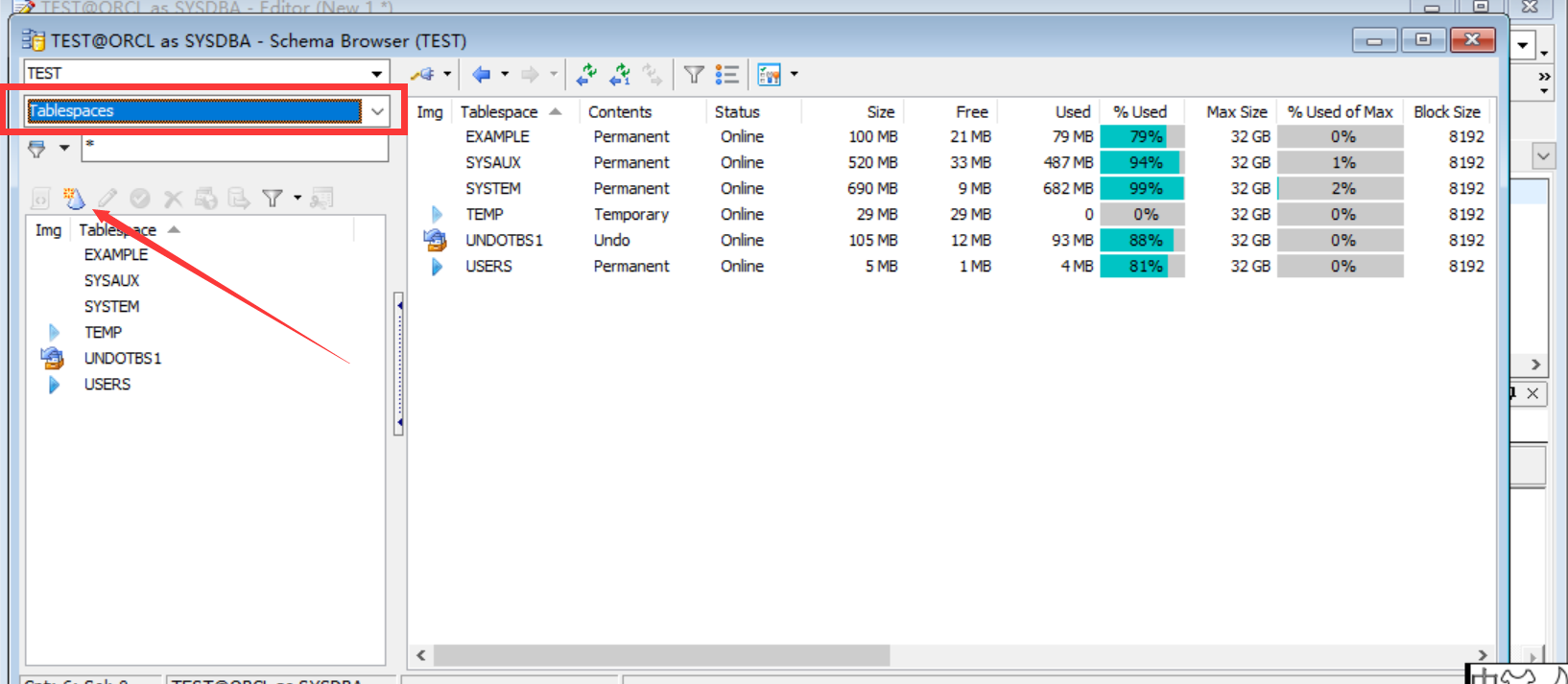Click the Free column header

pyautogui.click(x=971, y=112)
